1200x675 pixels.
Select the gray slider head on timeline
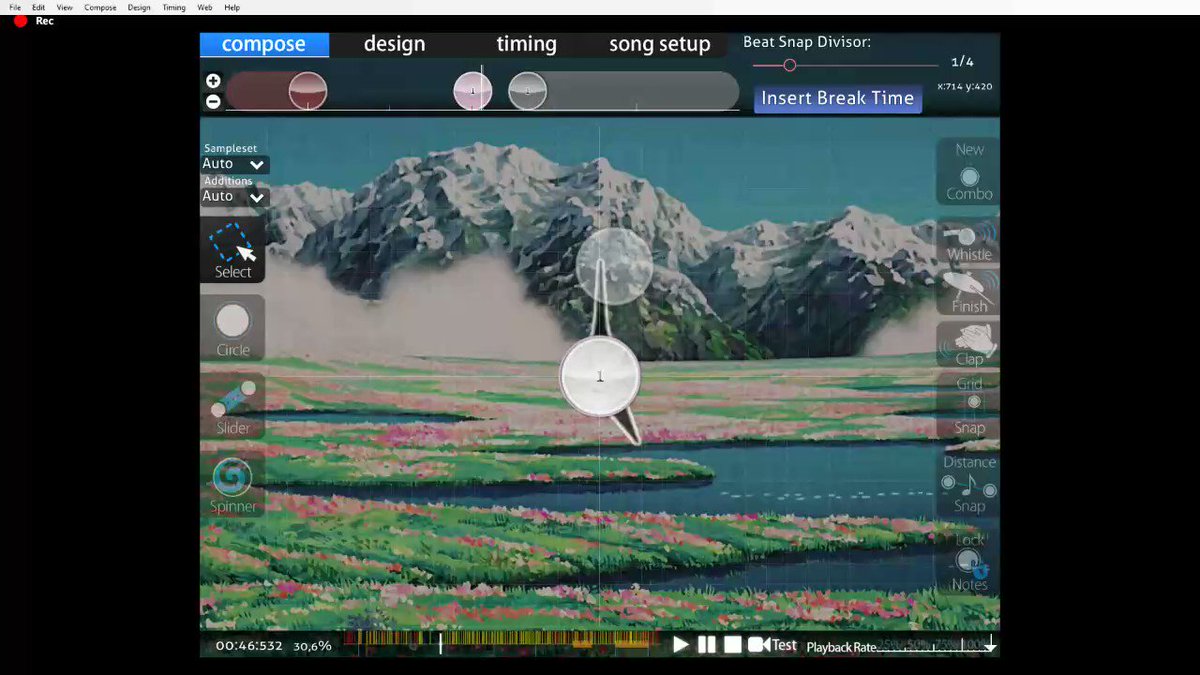pos(527,91)
